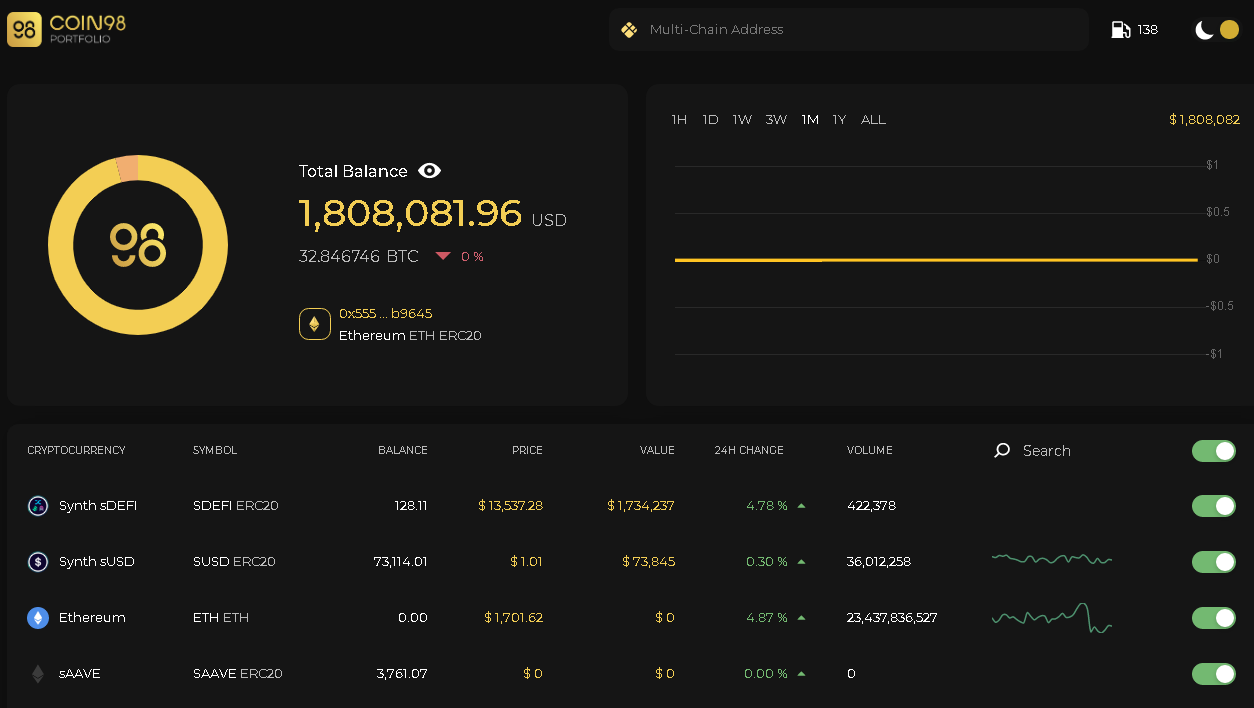
Task: Click the 32.846746 BTC balance
Action: pos(358,257)
